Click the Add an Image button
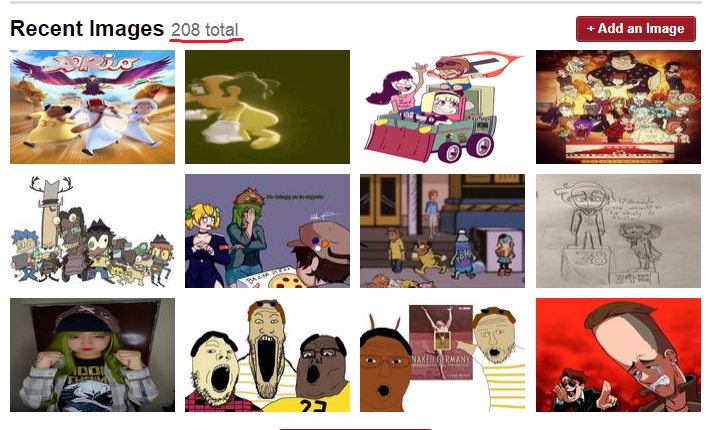Screen dimensions: 712x430 (x=636, y=29)
